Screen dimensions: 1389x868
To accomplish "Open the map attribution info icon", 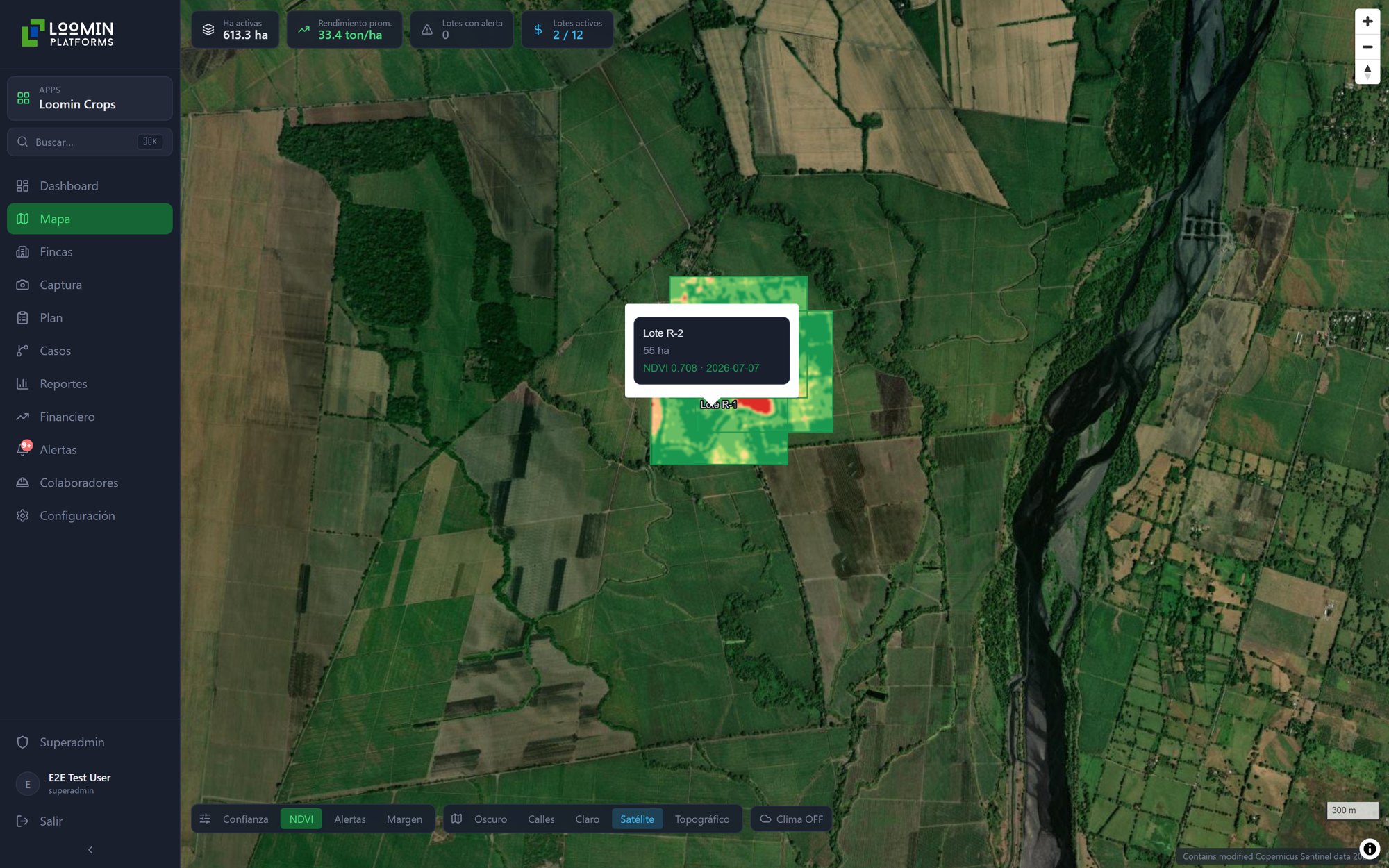I will (1370, 848).
